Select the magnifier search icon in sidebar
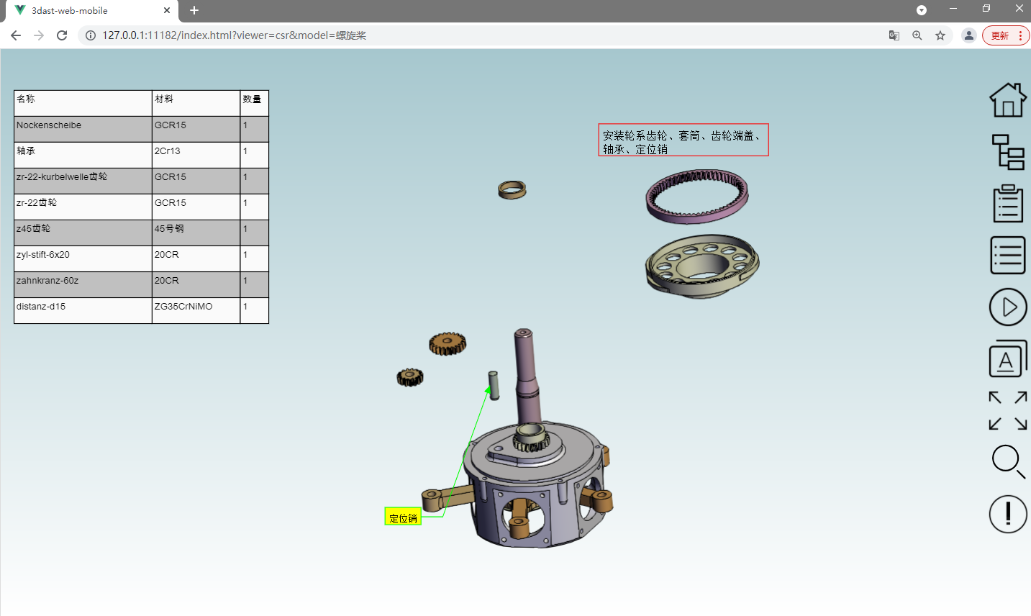The width and height of the screenshot is (1031, 616). (x=1007, y=462)
